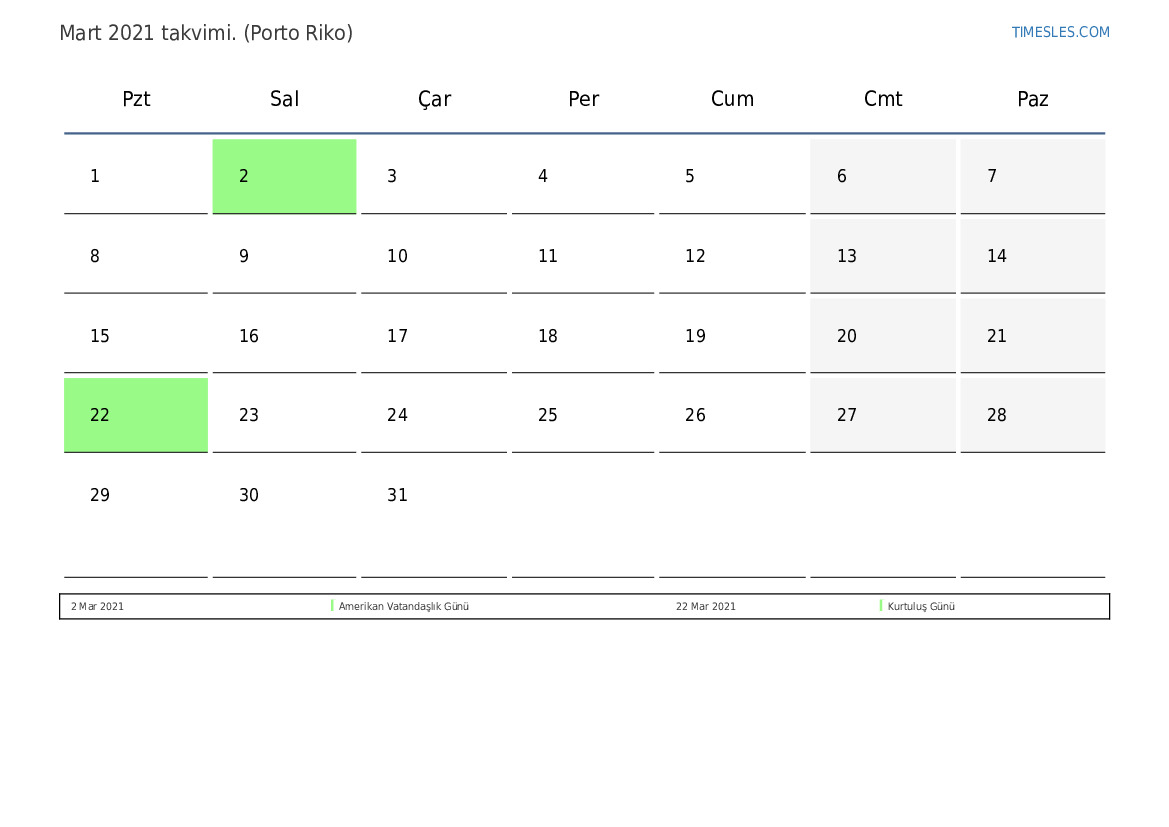The height and width of the screenshot is (827, 1169).
Task: Open the TIMESLES.COM link
Action: 1060,32
